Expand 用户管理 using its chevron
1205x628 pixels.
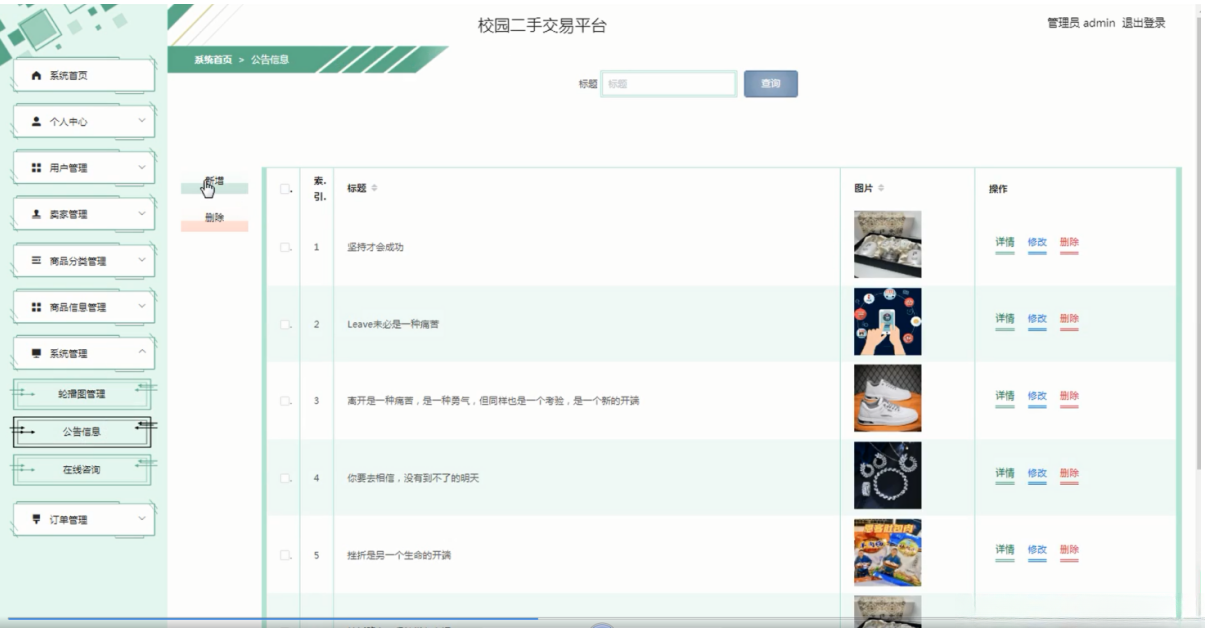point(141,167)
